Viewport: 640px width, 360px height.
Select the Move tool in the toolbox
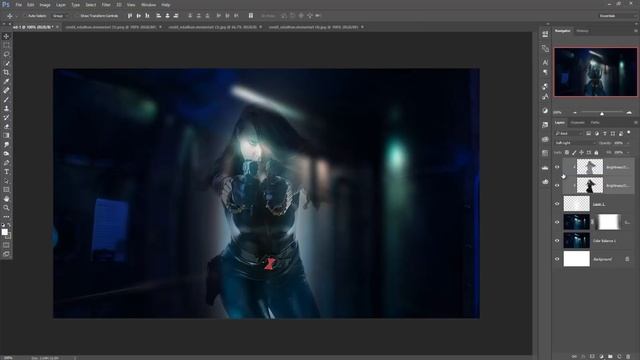(6, 36)
